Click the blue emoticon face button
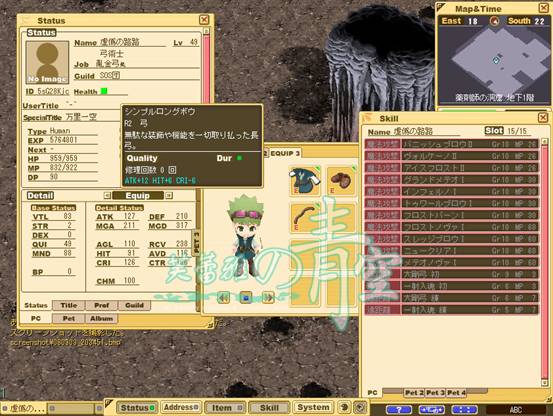The height and width of the screenshot is (416, 553). click(432, 410)
